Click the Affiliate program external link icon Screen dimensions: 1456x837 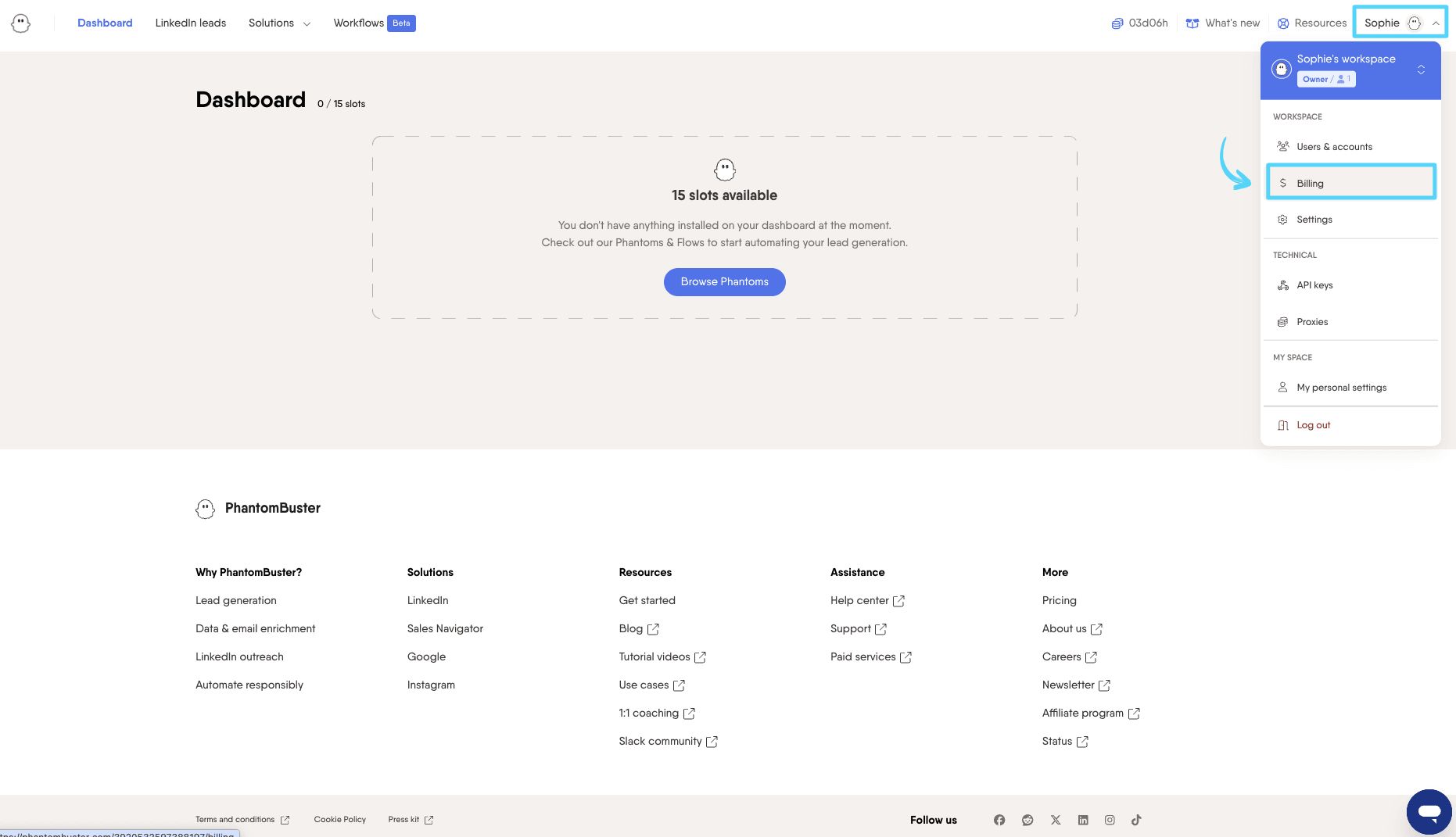click(1134, 714)
